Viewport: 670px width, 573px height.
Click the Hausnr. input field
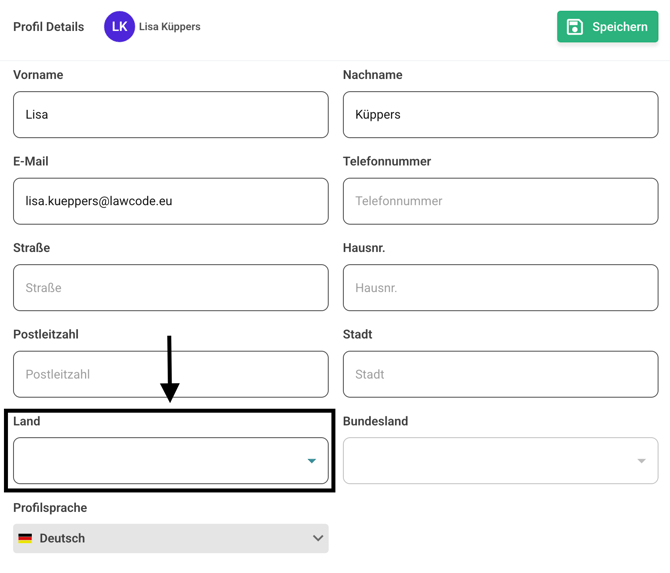tap(500, 288)
